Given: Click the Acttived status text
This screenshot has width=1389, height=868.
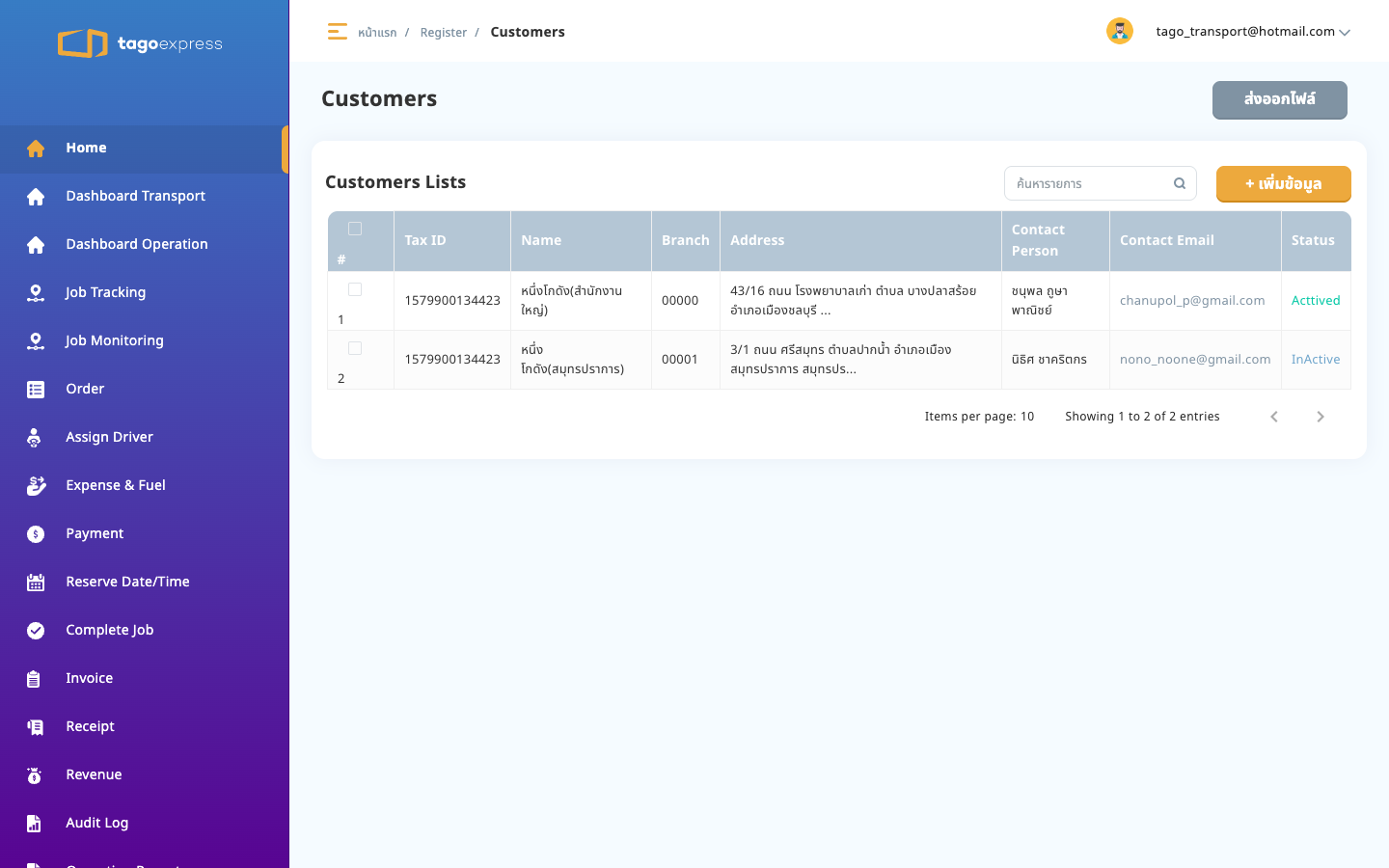Looking at the screenshot, I should (1316, 301).
